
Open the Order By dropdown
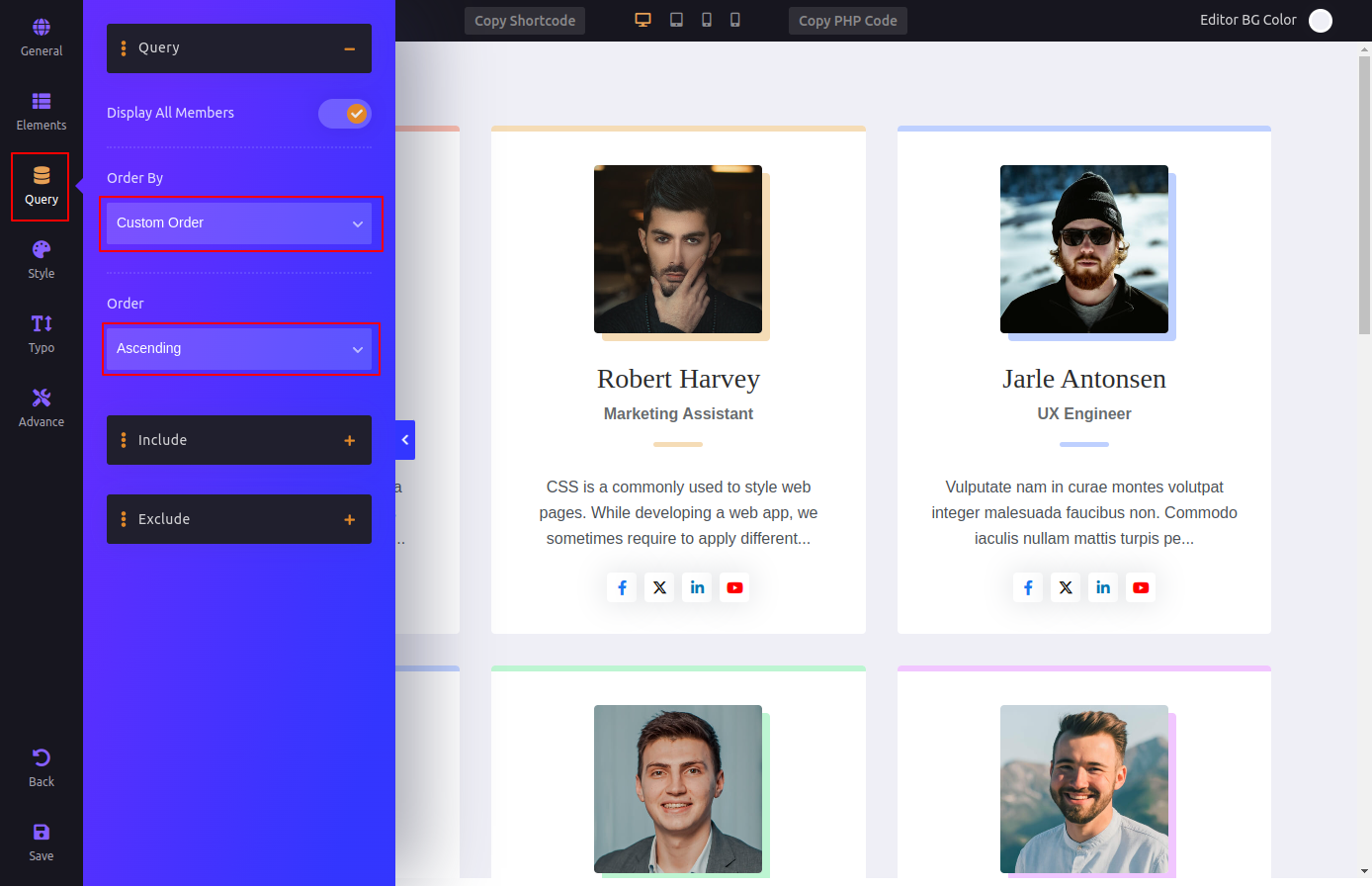click(x=239, y=223)
